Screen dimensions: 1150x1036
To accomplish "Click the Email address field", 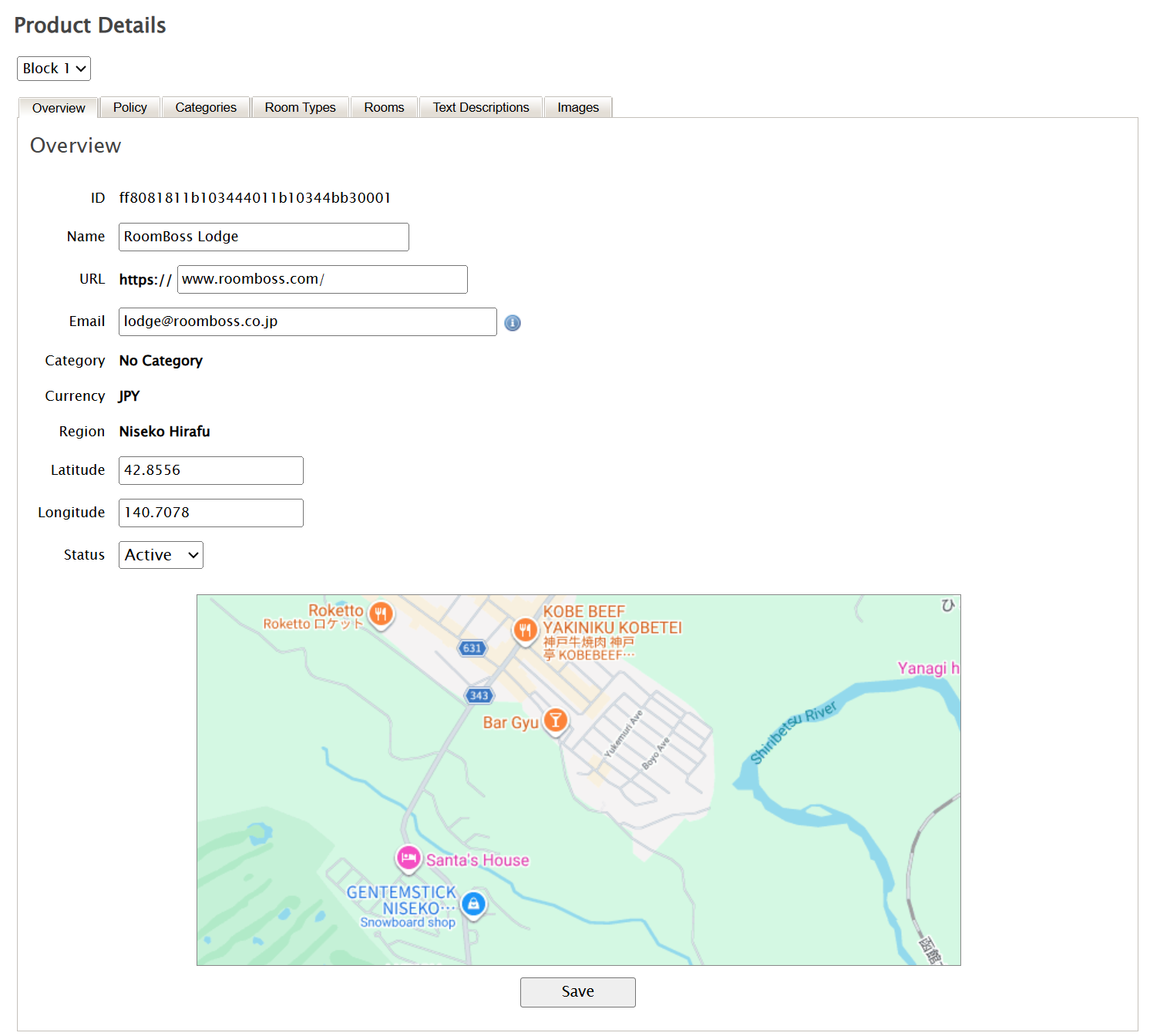I will [308, 321].
